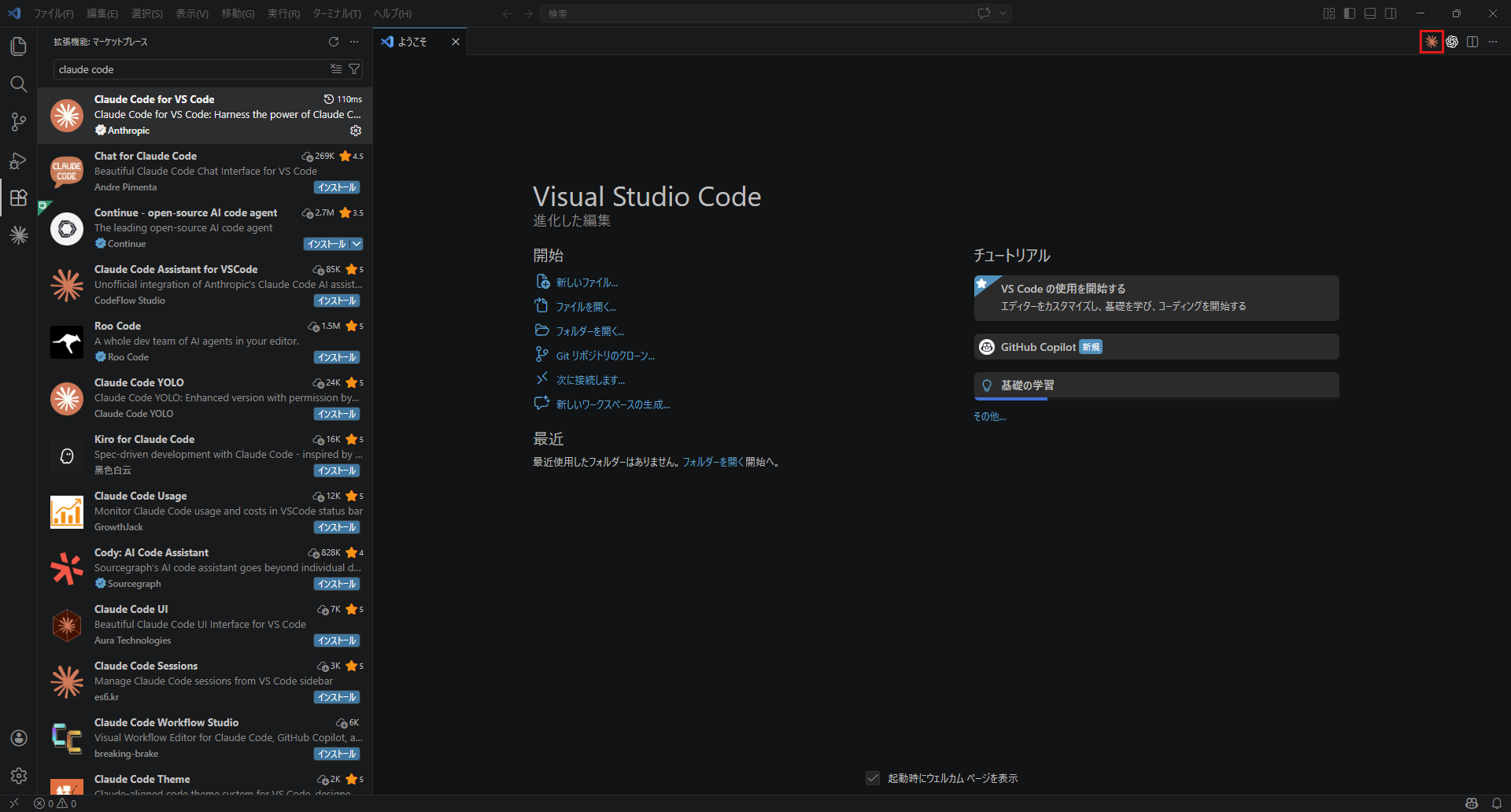This screenshot has height=812, width=1511.
Task: Select the ようこそ tab
Action: 412,42
